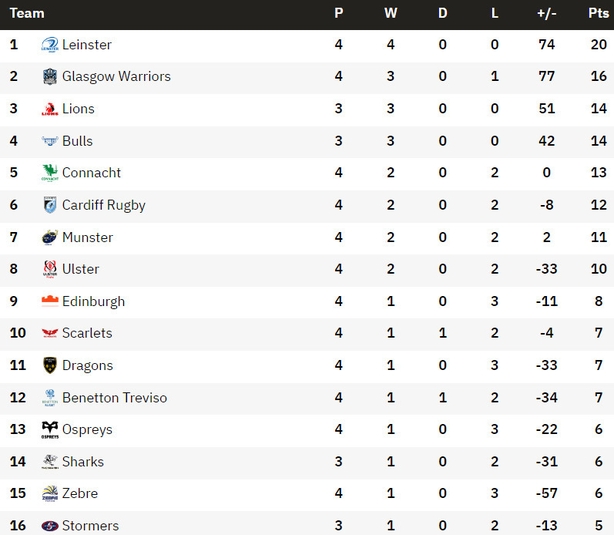Select the Lions team logo
Screen dimensions: 614x535
click(50, 109)
